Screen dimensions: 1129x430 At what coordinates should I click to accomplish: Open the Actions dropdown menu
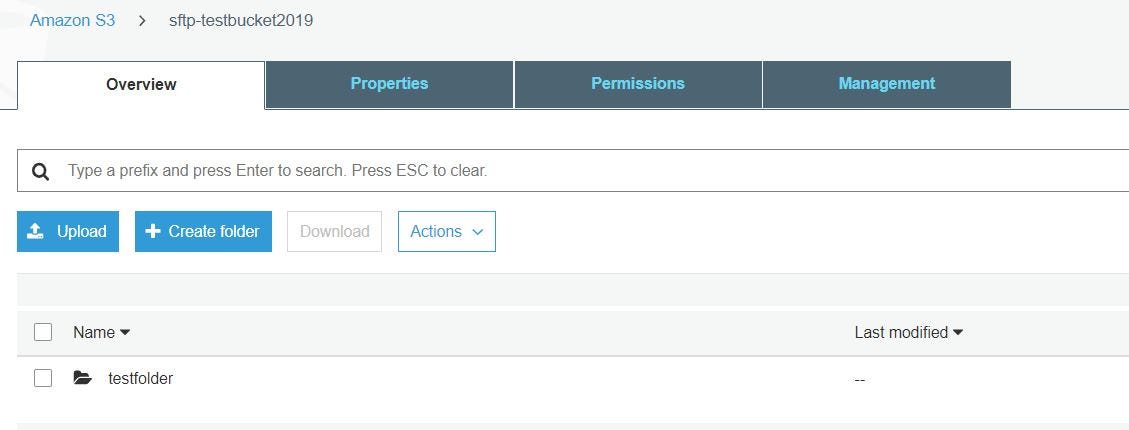click(x=446, y=231)
